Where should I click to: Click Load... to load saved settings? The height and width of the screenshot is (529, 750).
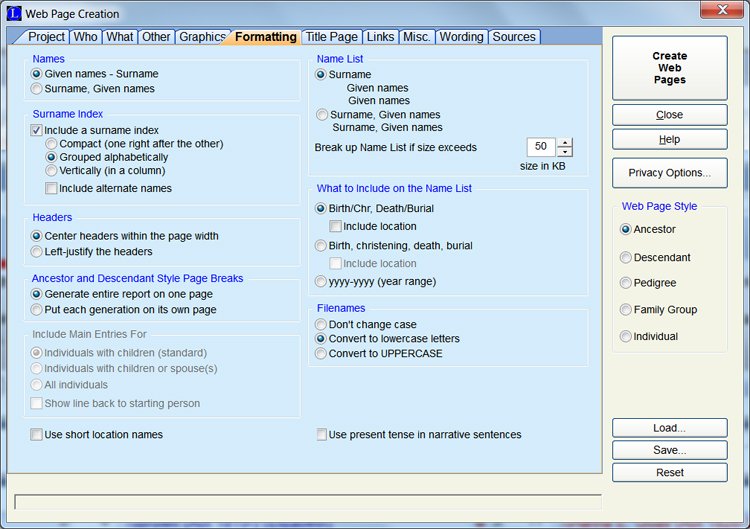tap(670, 428)
